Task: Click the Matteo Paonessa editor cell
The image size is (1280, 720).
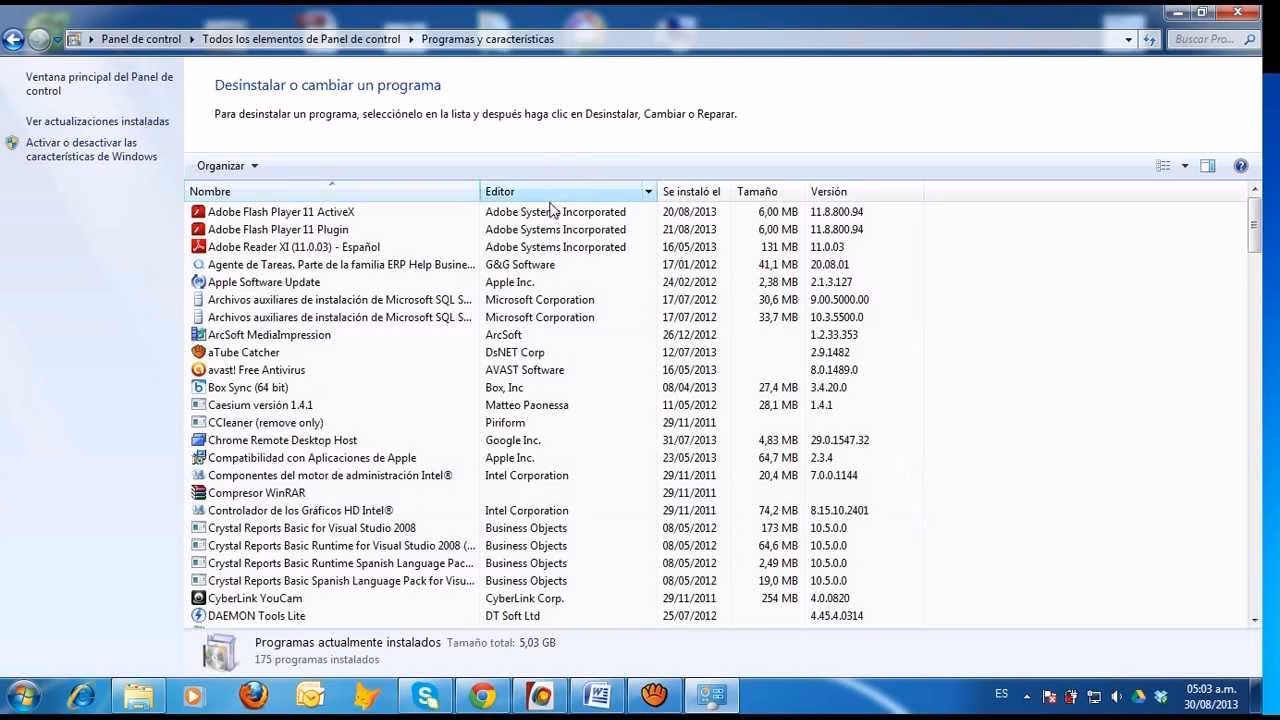Action: coord(527,405)
